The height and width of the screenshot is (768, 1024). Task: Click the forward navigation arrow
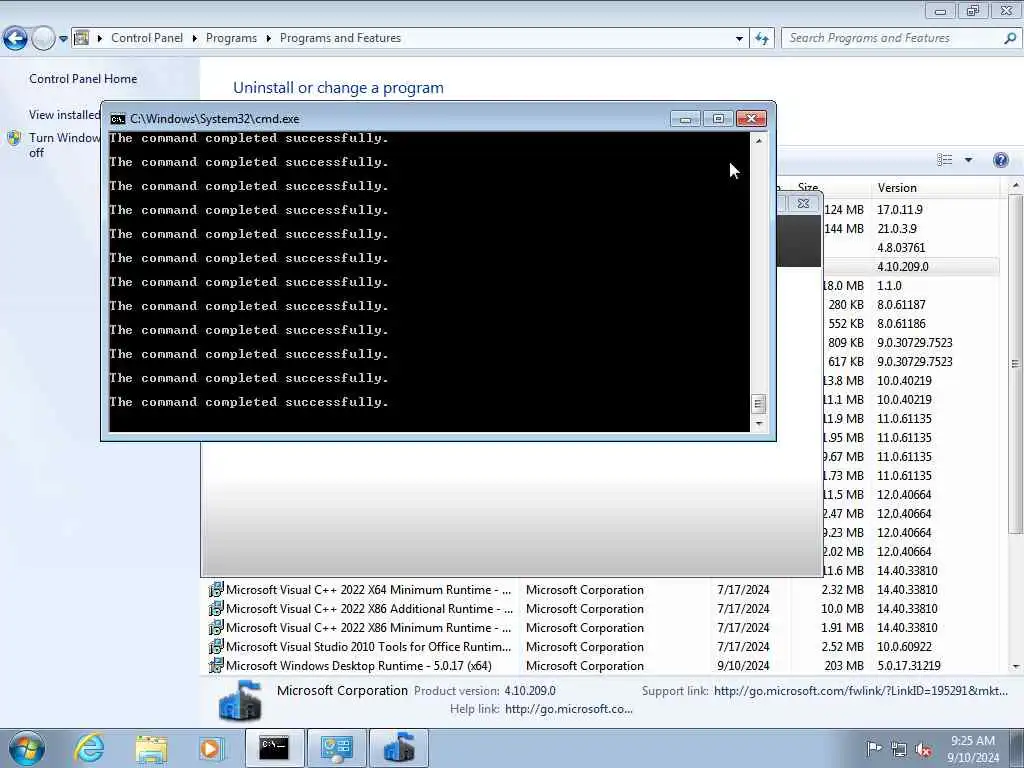coord(43,39)
